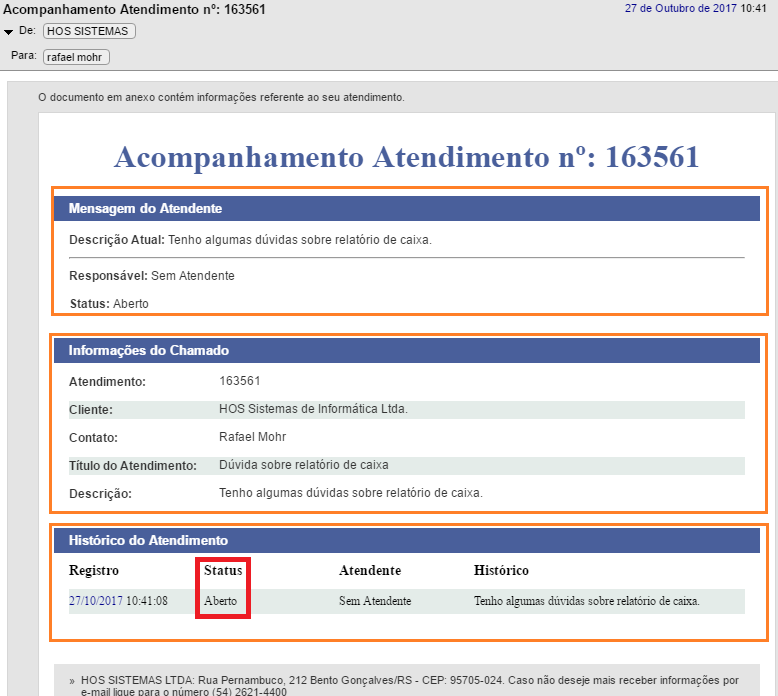Click the Aberto status cell in history row

coord(221,601)
